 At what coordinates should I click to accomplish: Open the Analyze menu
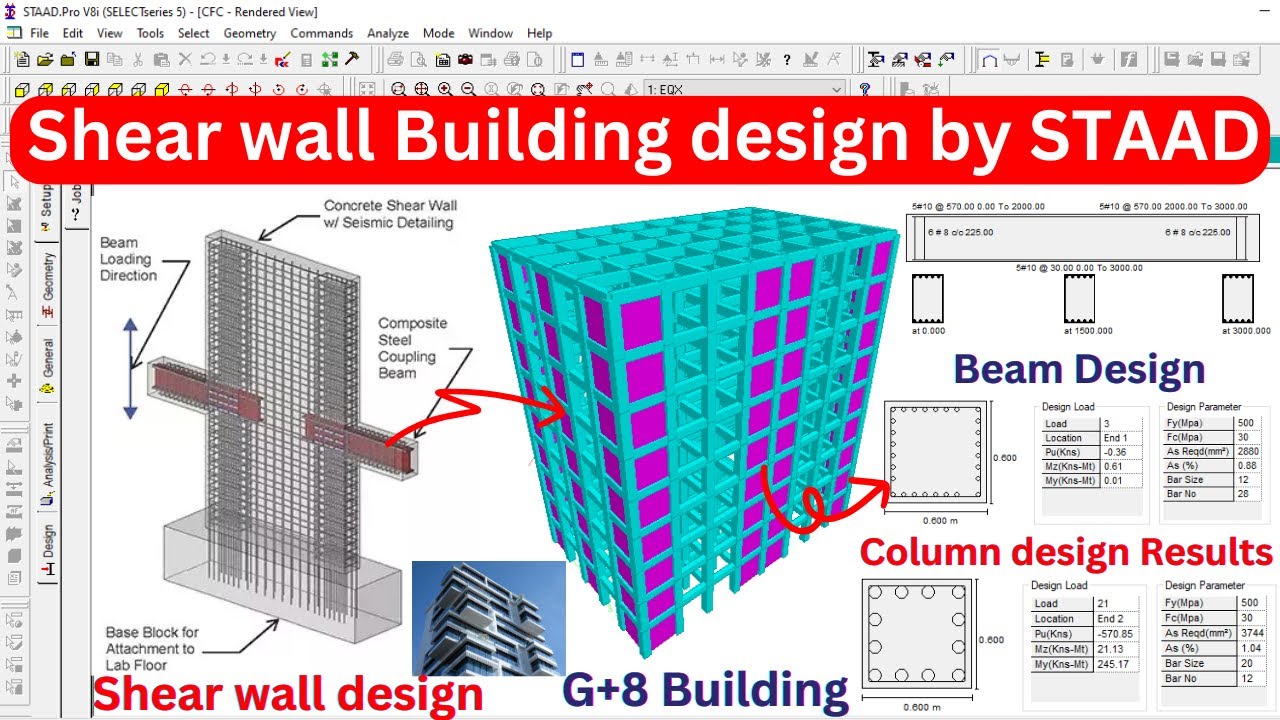point(388,33)
